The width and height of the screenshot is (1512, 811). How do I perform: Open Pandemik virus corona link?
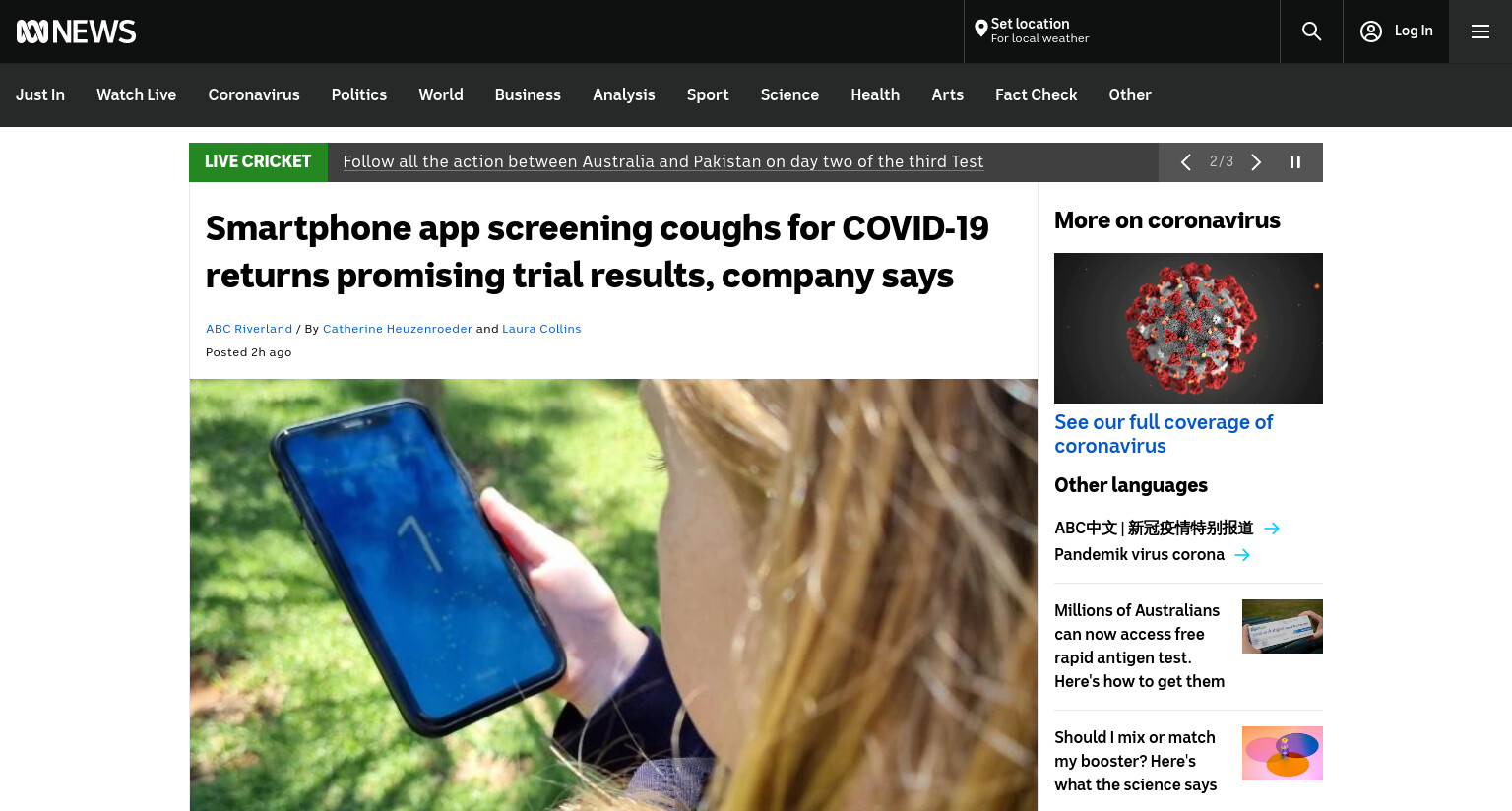point(1139,554)
